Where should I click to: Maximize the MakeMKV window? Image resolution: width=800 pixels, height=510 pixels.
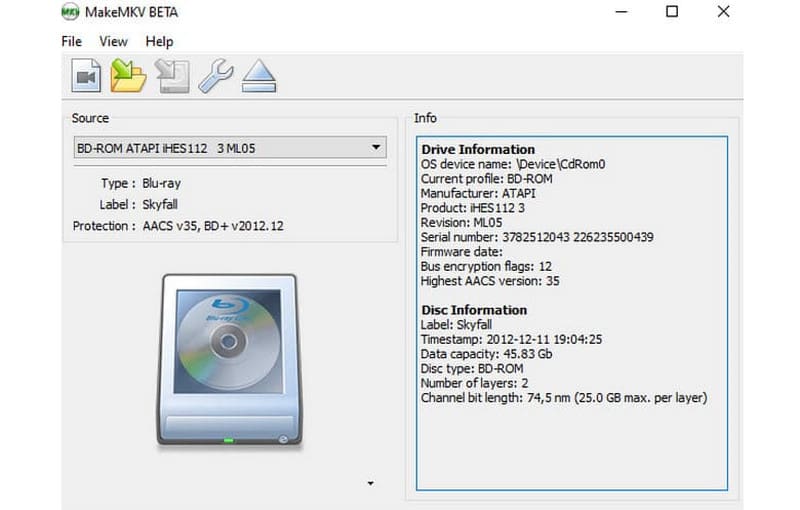point(672,12)
